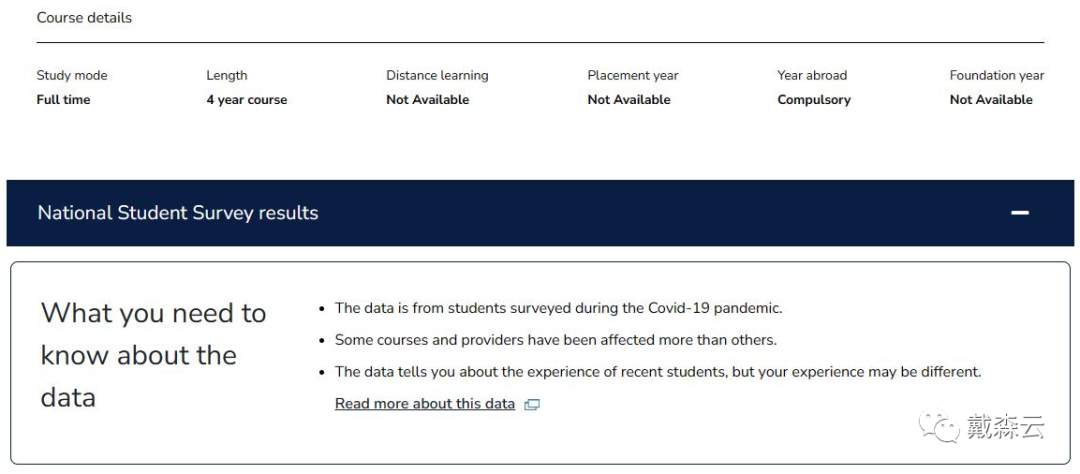Open the Read more about this data link
Image resolution: width=1080 pixels, height=474 pixels.
pyautogui.click(x=425, y=404)
